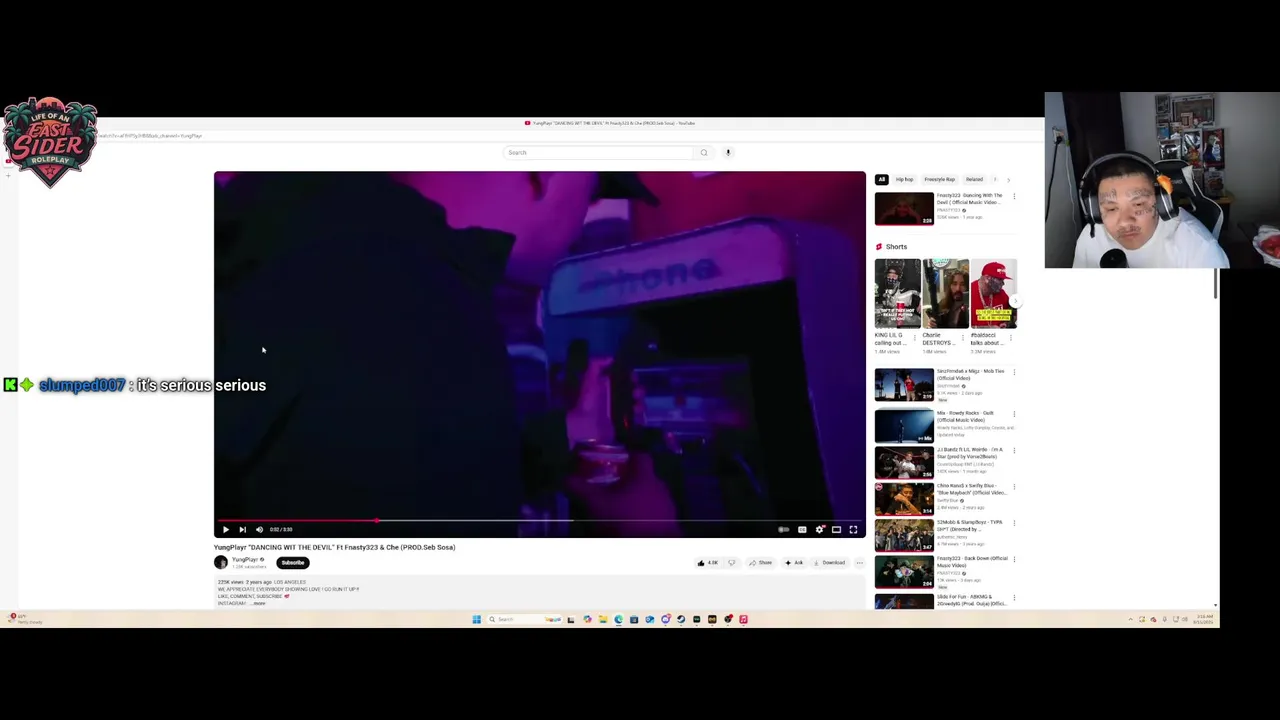The width and height of the screenshot is (1280, 720).
Task: Mute the video volume icon
Action: tap(259, 529)
